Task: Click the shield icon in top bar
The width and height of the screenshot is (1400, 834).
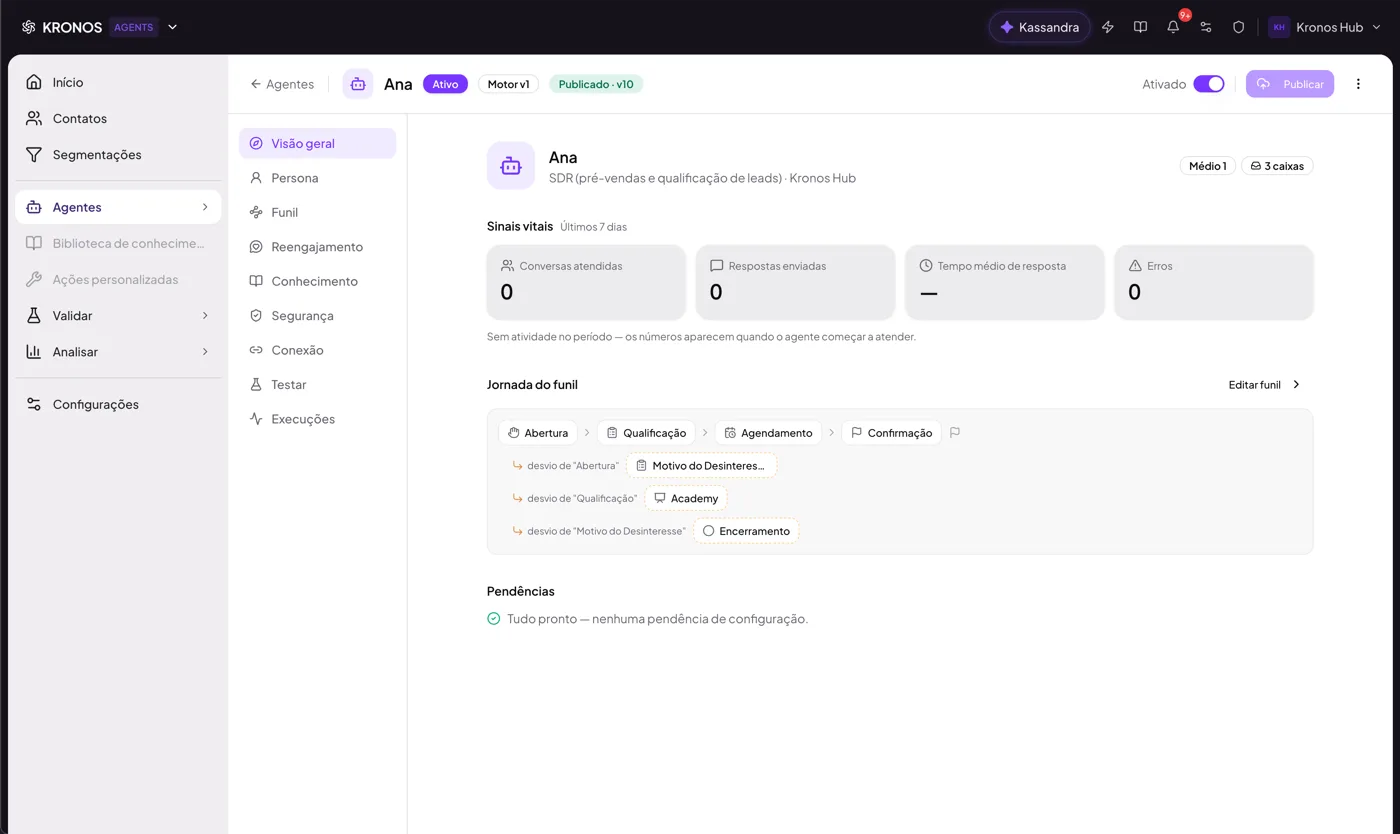Action: pos(1238,27)
